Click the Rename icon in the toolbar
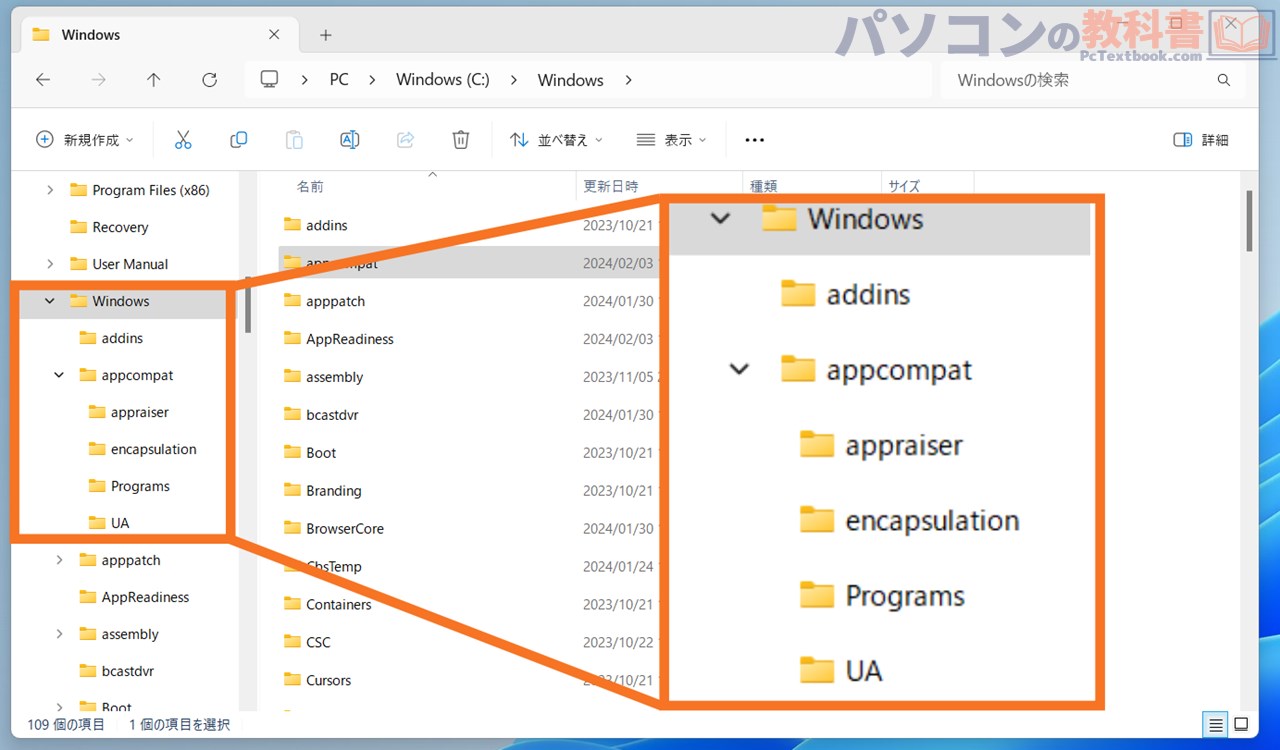Viewport: 1280px width, 750px height. pos(349,139)
